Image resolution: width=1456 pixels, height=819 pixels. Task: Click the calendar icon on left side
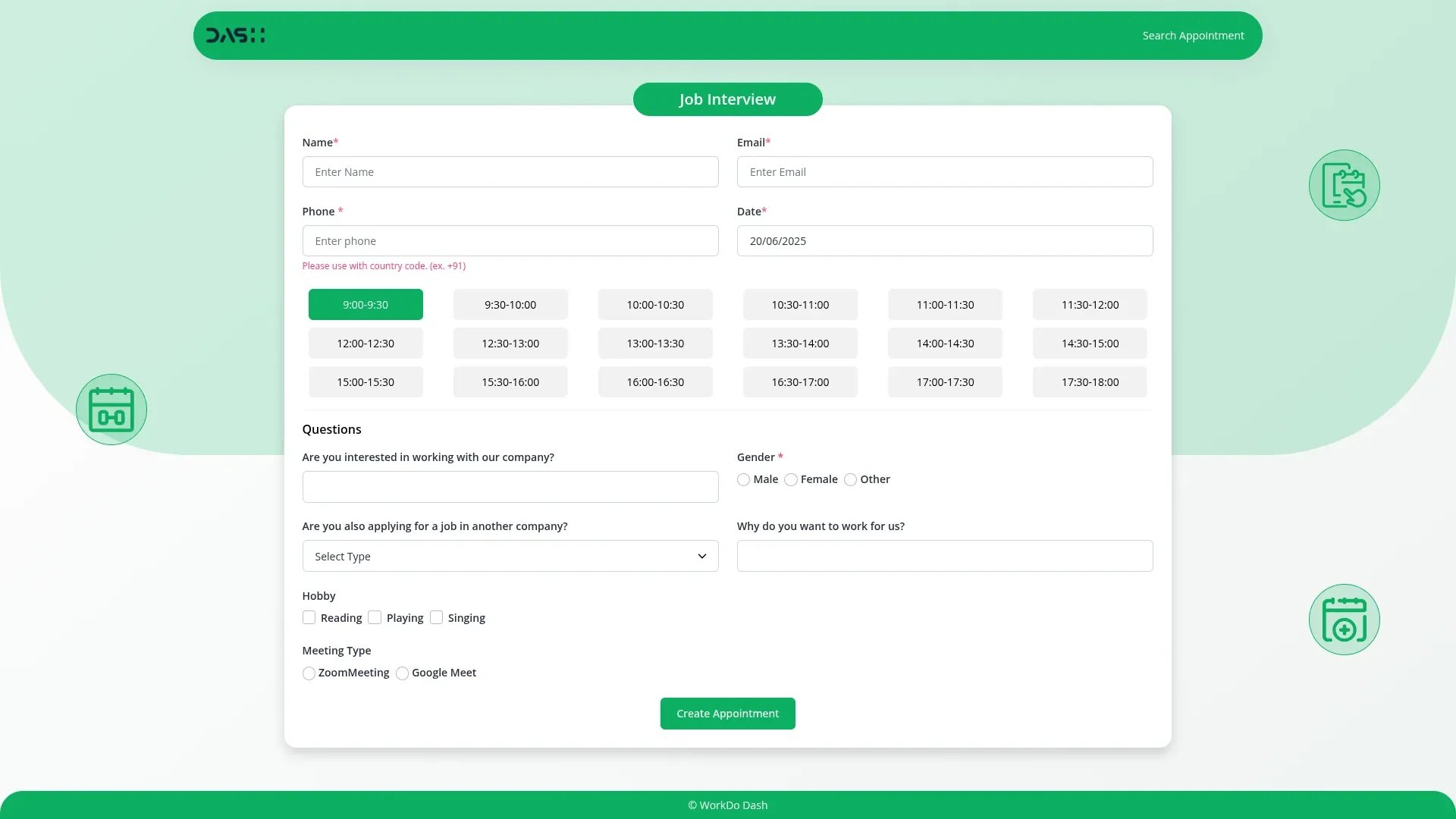(111, 409)
